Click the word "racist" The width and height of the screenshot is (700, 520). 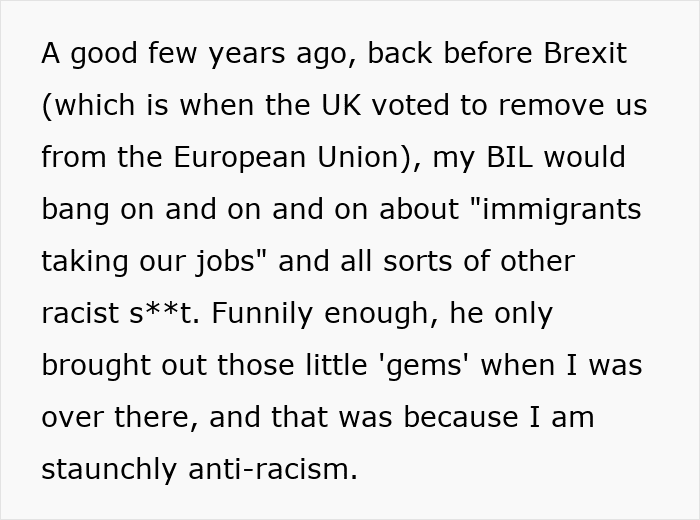coord(80,313)
